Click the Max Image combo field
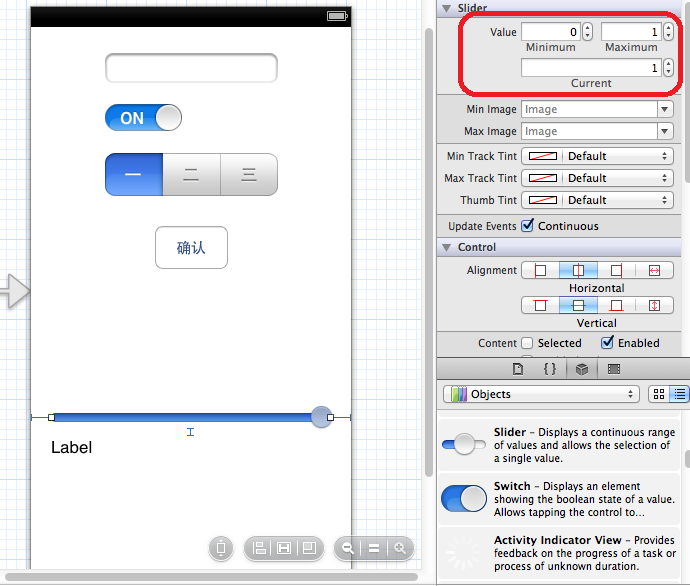Viewport: 690px width, 586px height. 589,131
